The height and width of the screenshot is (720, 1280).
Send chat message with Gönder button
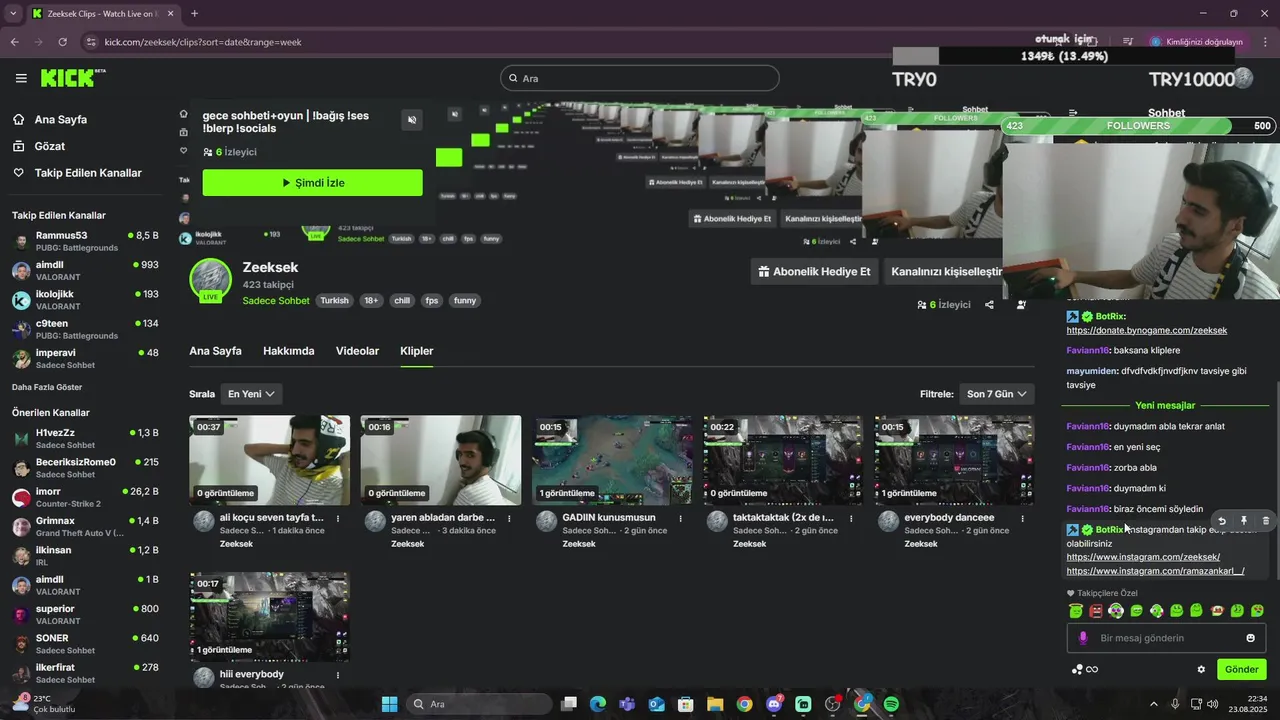(x=1241, y=670)
